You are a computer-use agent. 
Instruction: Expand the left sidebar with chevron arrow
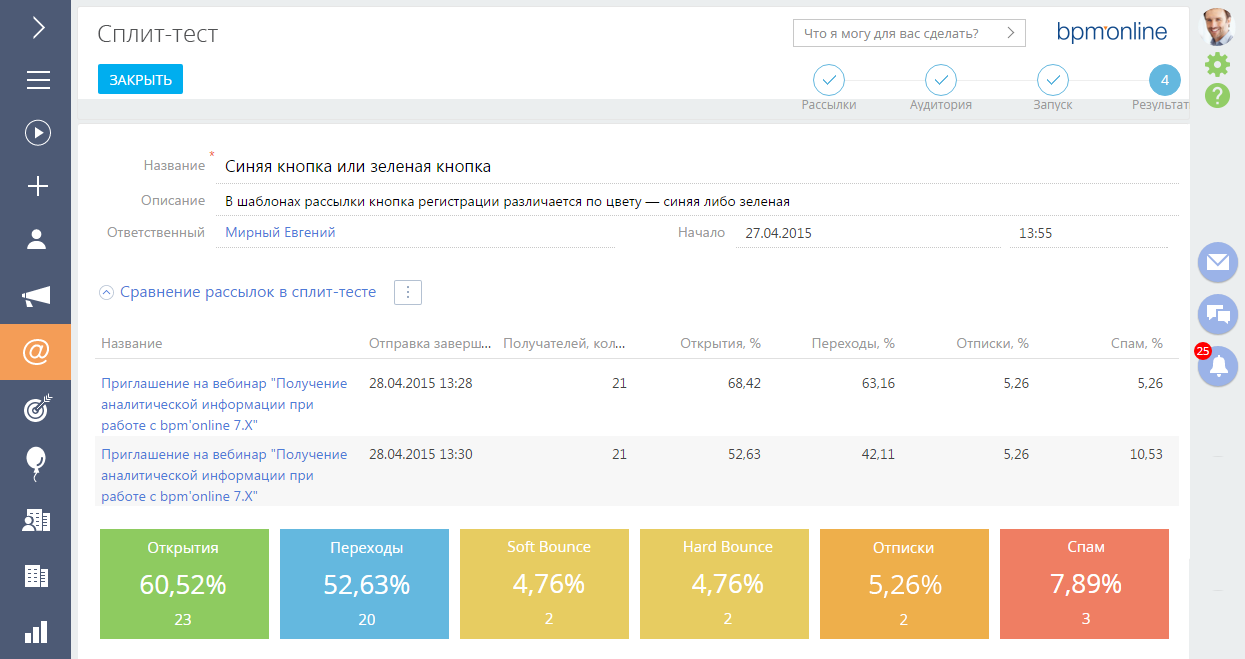click(38, 27)
